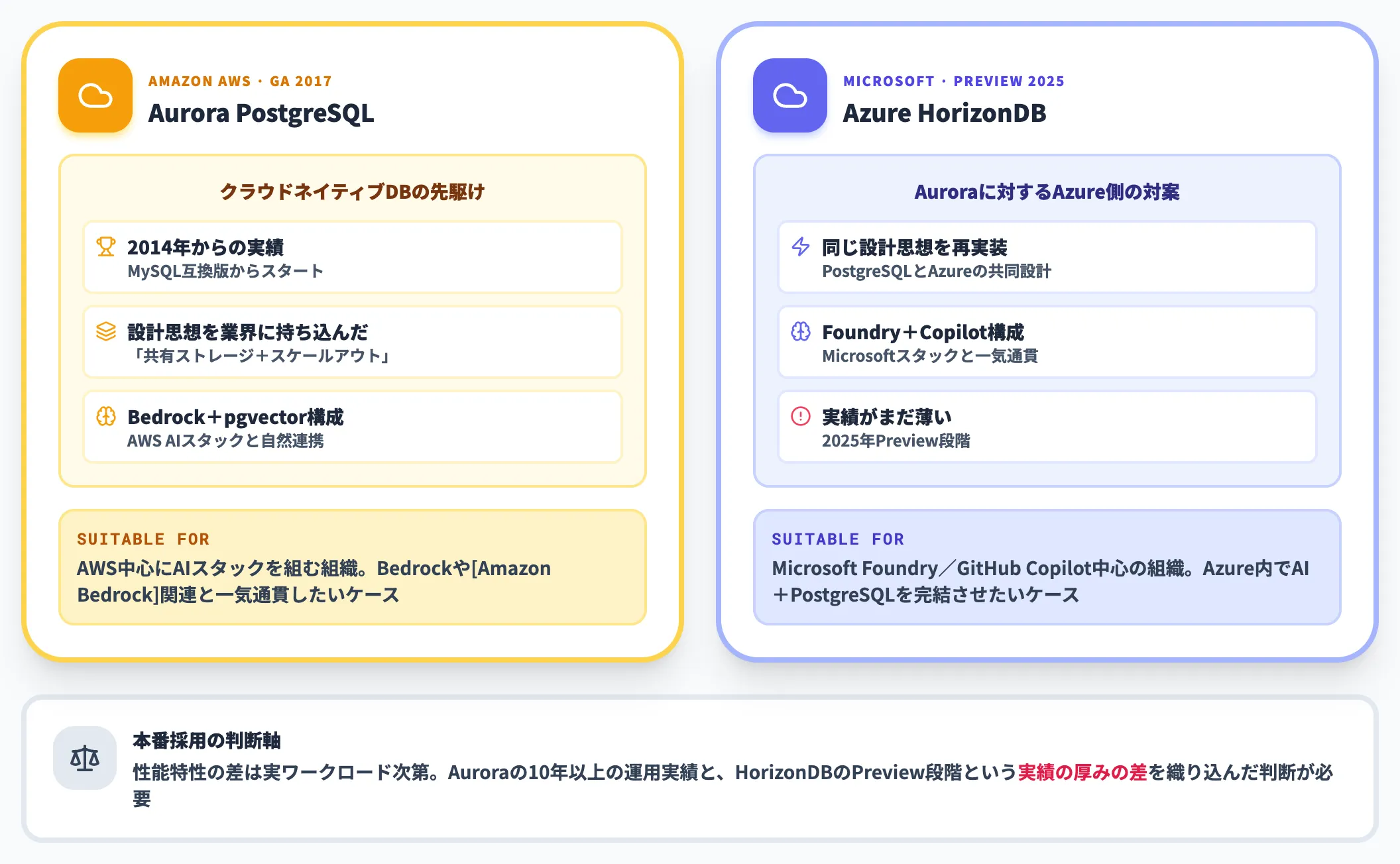Click the Auroraに対するAzure側の対案 heading

1047,191
